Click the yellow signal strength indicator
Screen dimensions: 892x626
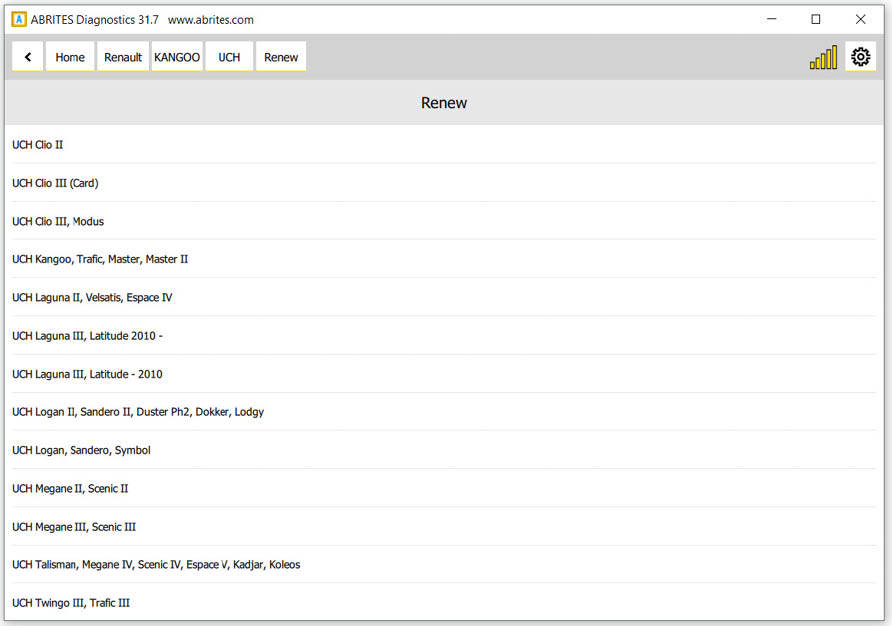click(823, 58)
